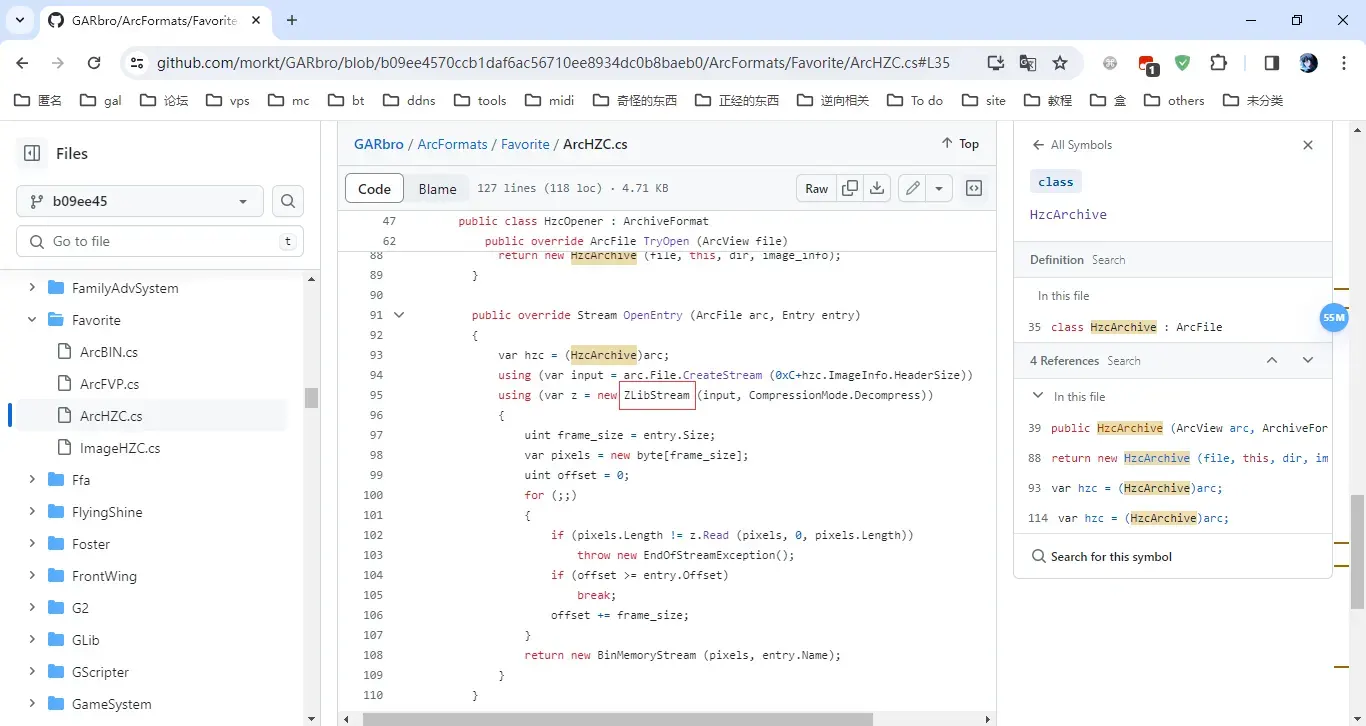
Task: Close the symbols panel
Action: [x=1308, y=145]
